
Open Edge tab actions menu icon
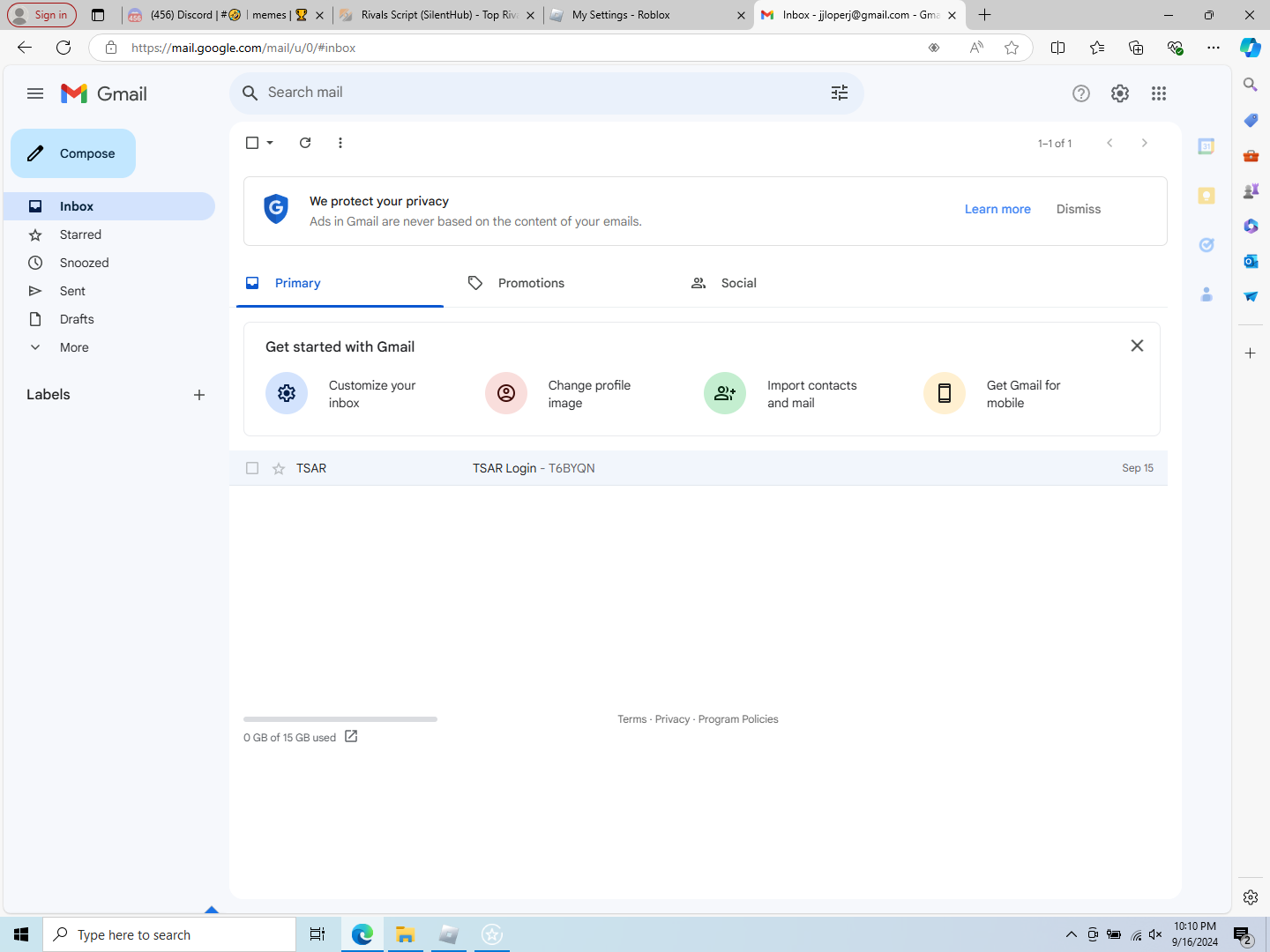pos(98,15)
